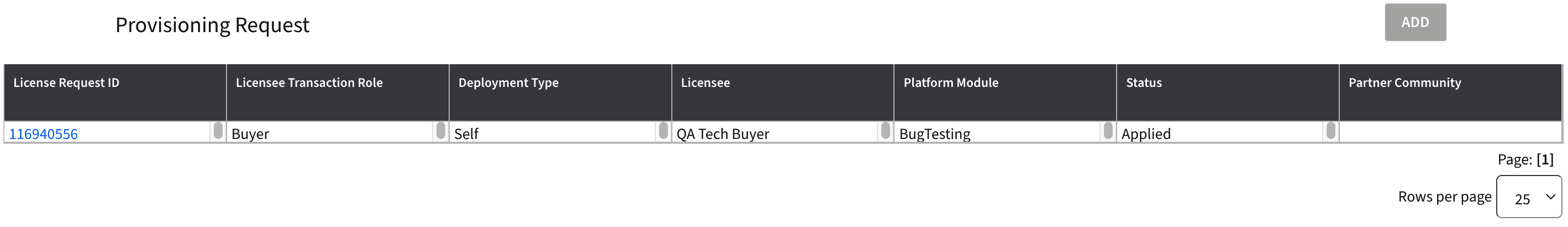The width and height of the screenshot is (1568, 227).
Task: Click the Deployment Type column header
Action: 508,83
